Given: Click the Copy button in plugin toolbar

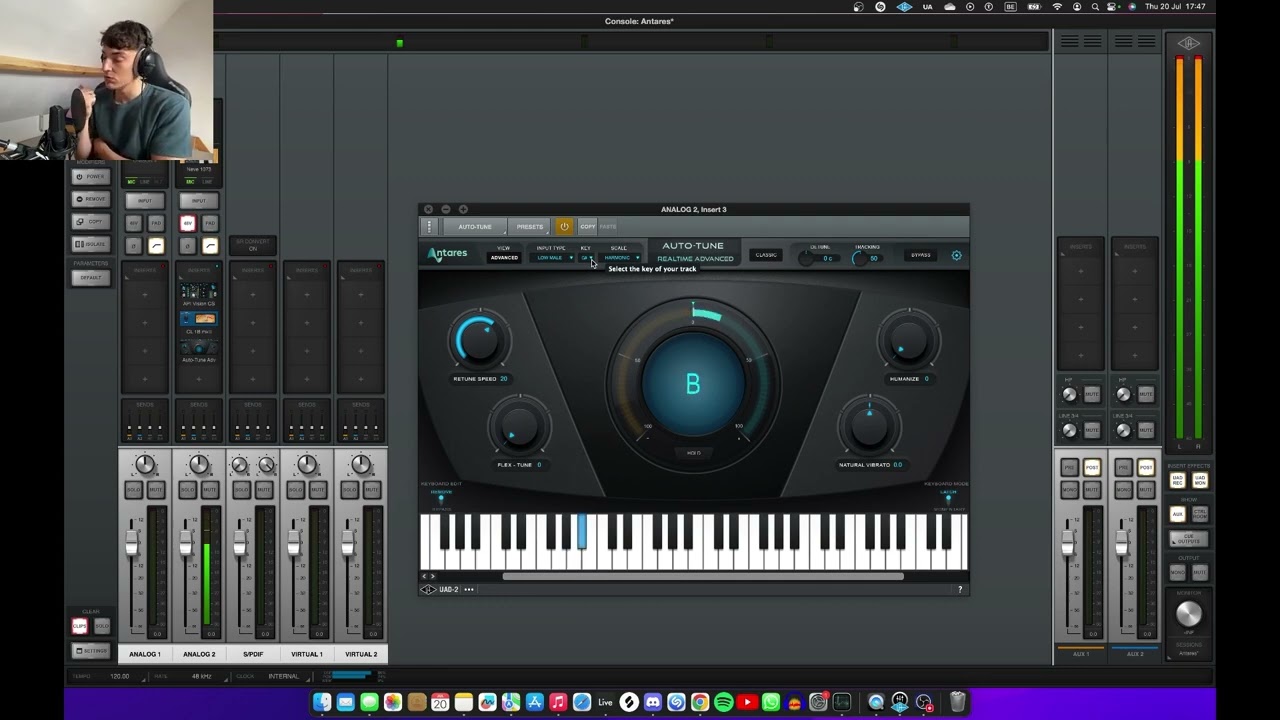Looking at the screenshot, I should (587, 227).
